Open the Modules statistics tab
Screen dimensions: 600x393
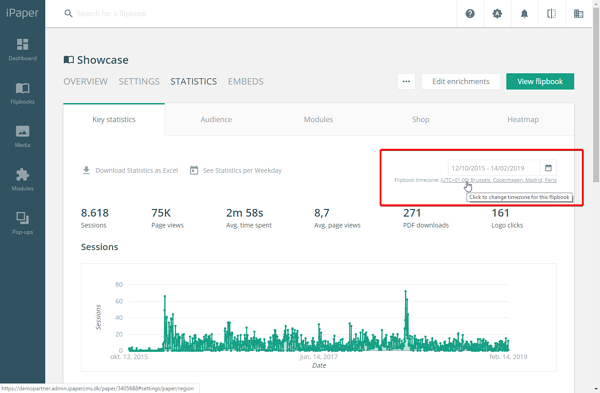tap(318, 119)
